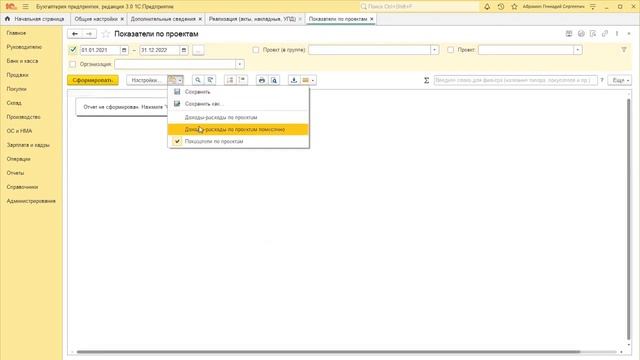Image resolution: width=640 pixels, height=360 pixels.
Task: Switch to Дополнительные сведения tab
Action: (163, 19)
